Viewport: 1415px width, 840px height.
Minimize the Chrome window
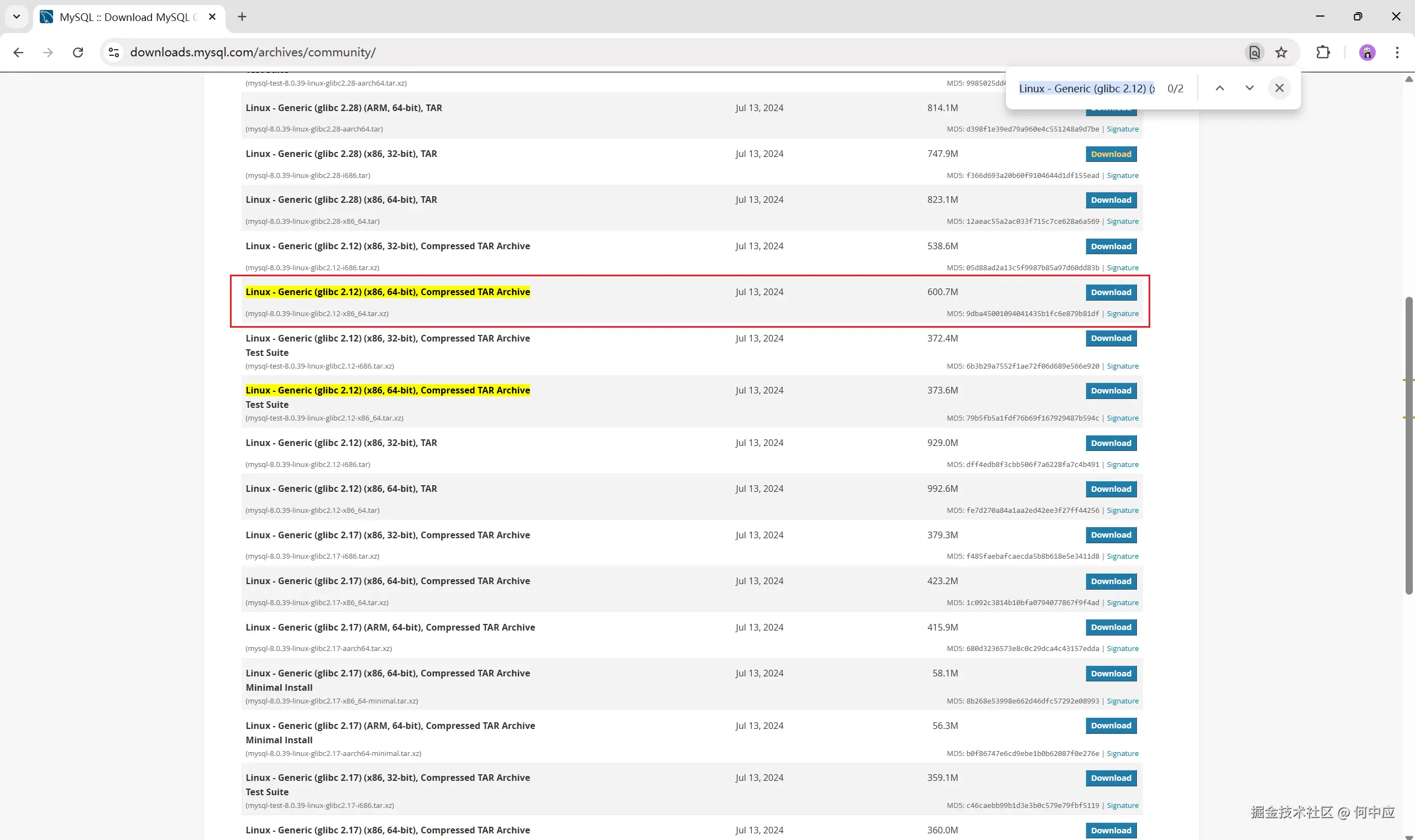pyautogui.click(x=1320, y=17)
